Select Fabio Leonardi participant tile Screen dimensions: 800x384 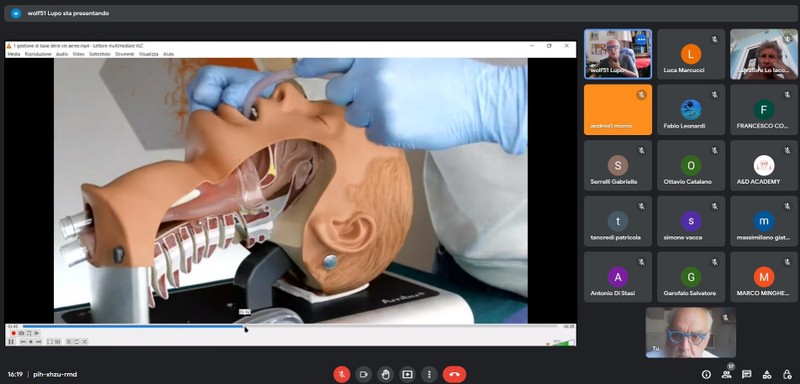point(691,110)
